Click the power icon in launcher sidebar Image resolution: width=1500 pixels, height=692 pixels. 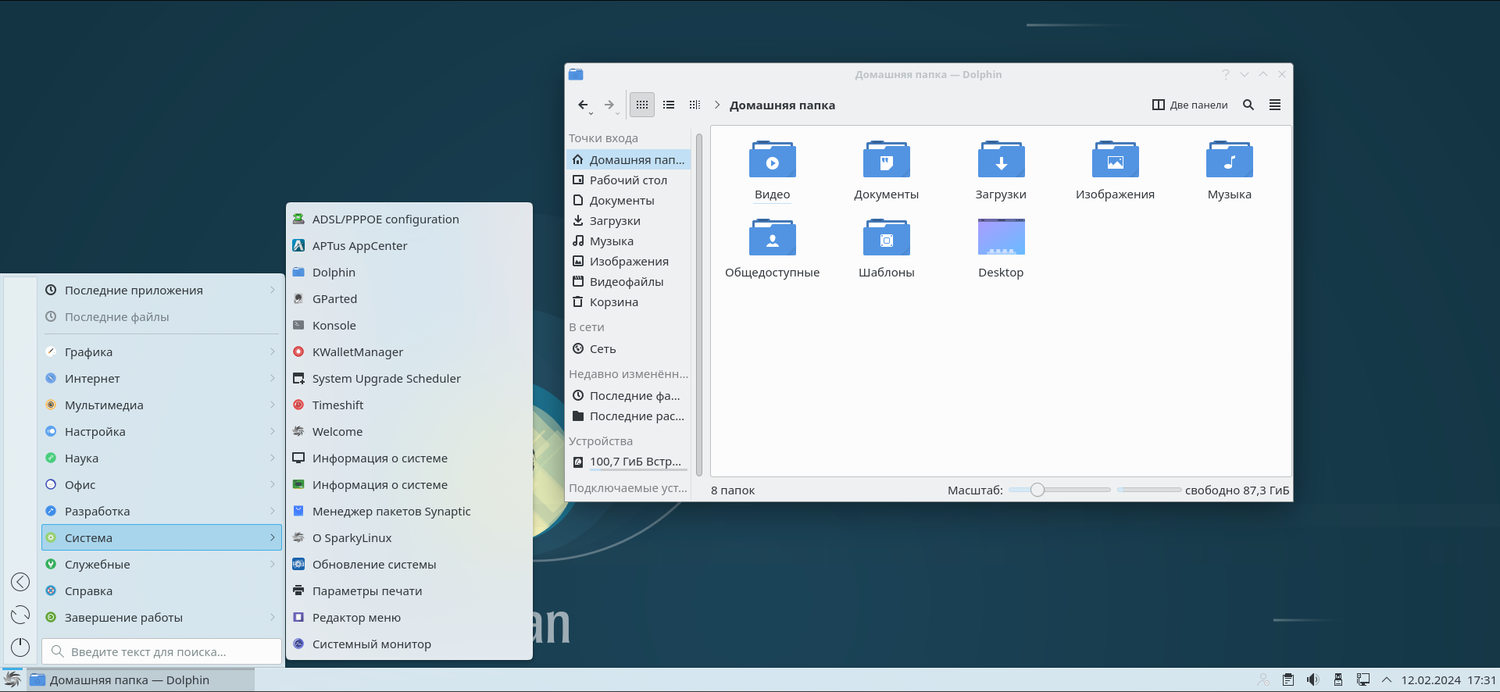coord(20,647)
